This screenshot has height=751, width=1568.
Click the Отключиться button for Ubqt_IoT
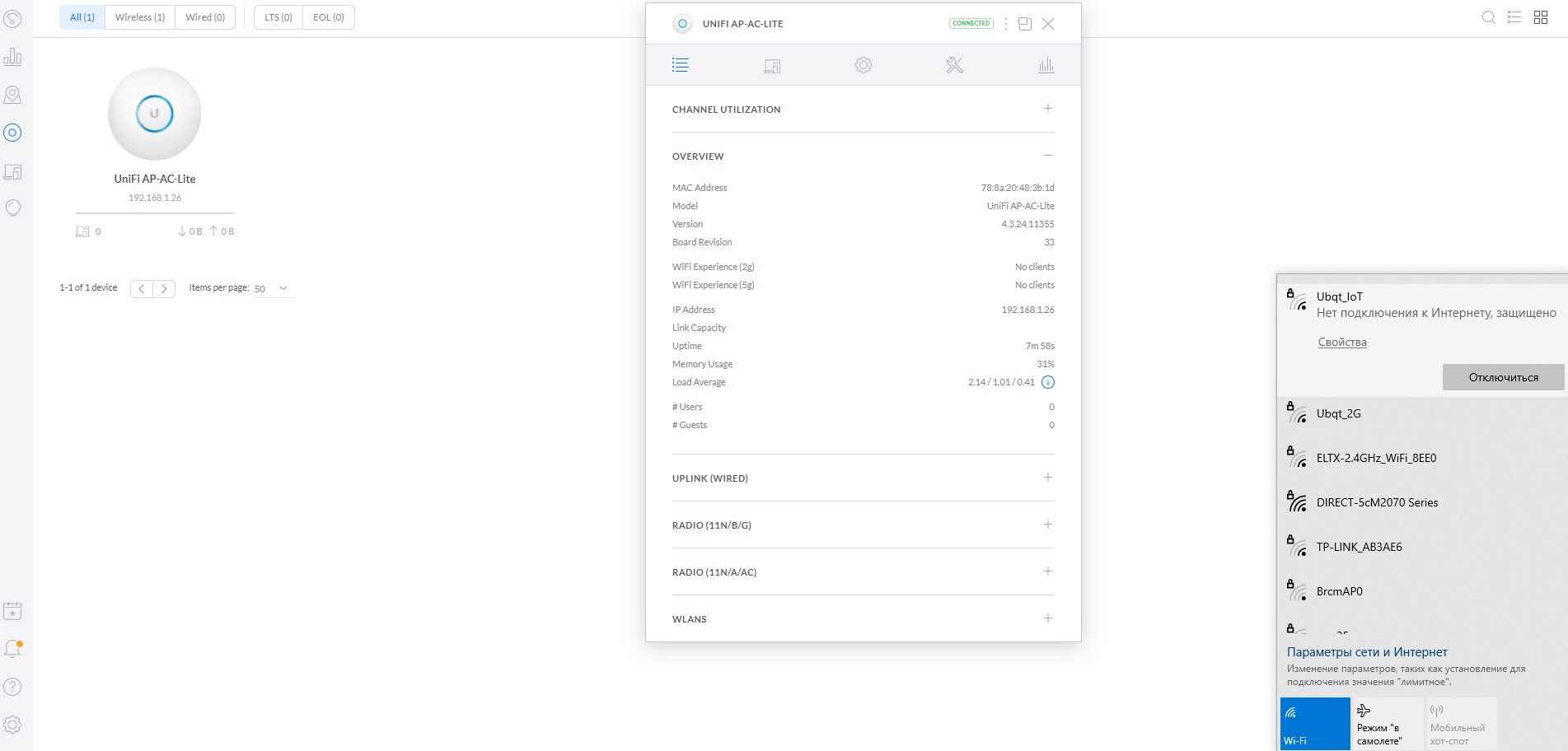pyautogui.click(x=1503, y=377)
